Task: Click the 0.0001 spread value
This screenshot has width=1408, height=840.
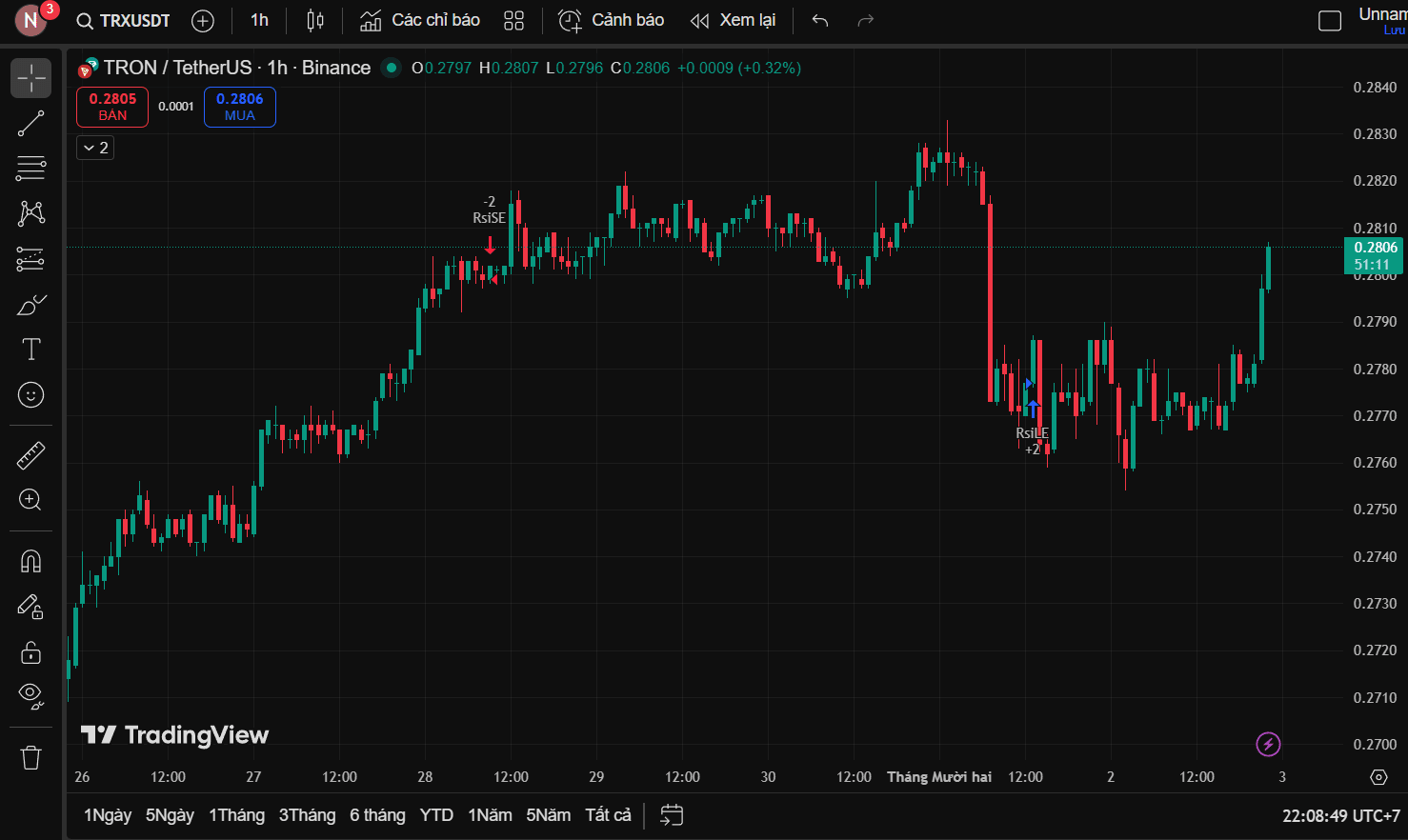Action: pyautogui.click(x=176, y=107)
